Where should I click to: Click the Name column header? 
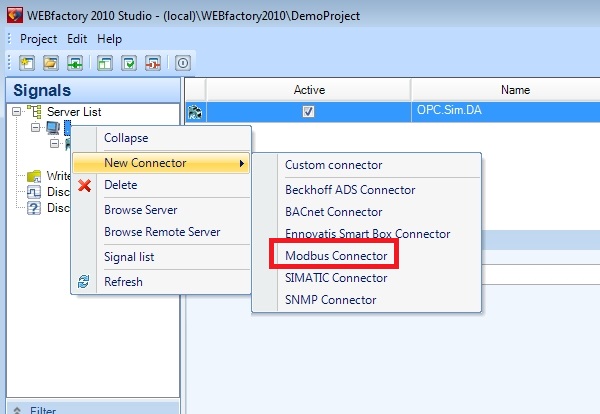(514, 90)
